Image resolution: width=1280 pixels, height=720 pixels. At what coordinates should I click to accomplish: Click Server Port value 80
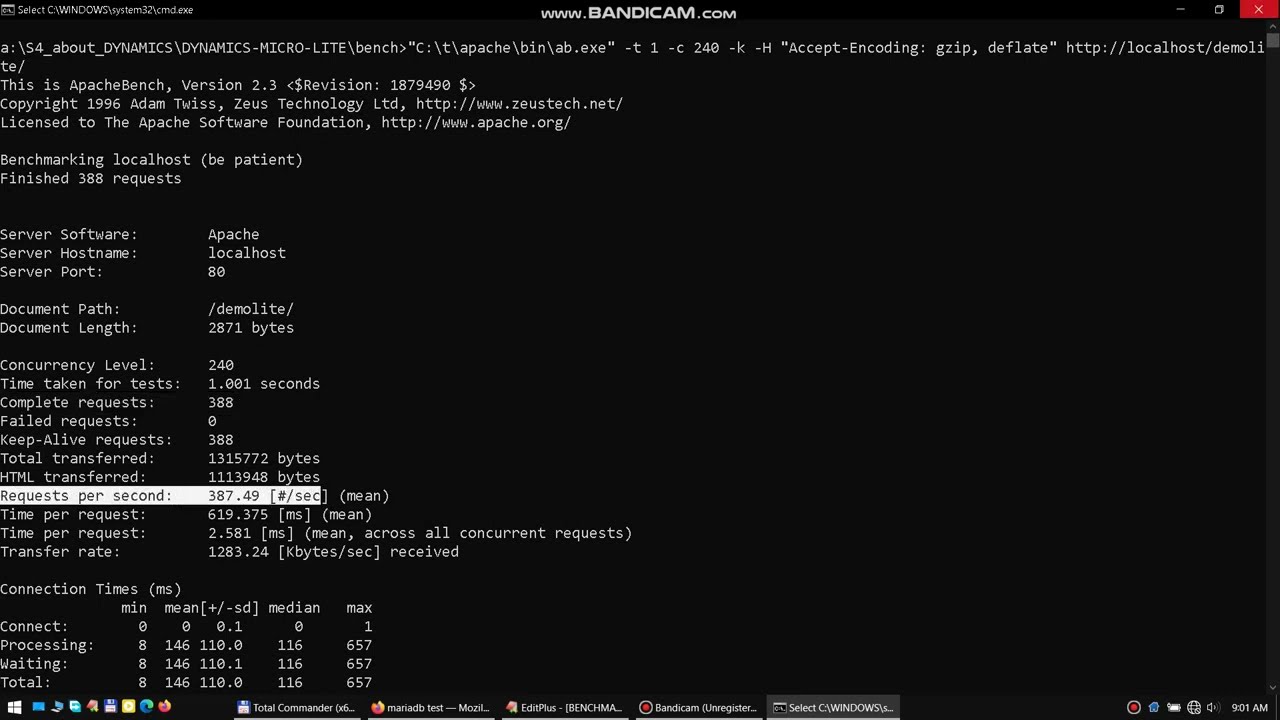coord(216,272)
